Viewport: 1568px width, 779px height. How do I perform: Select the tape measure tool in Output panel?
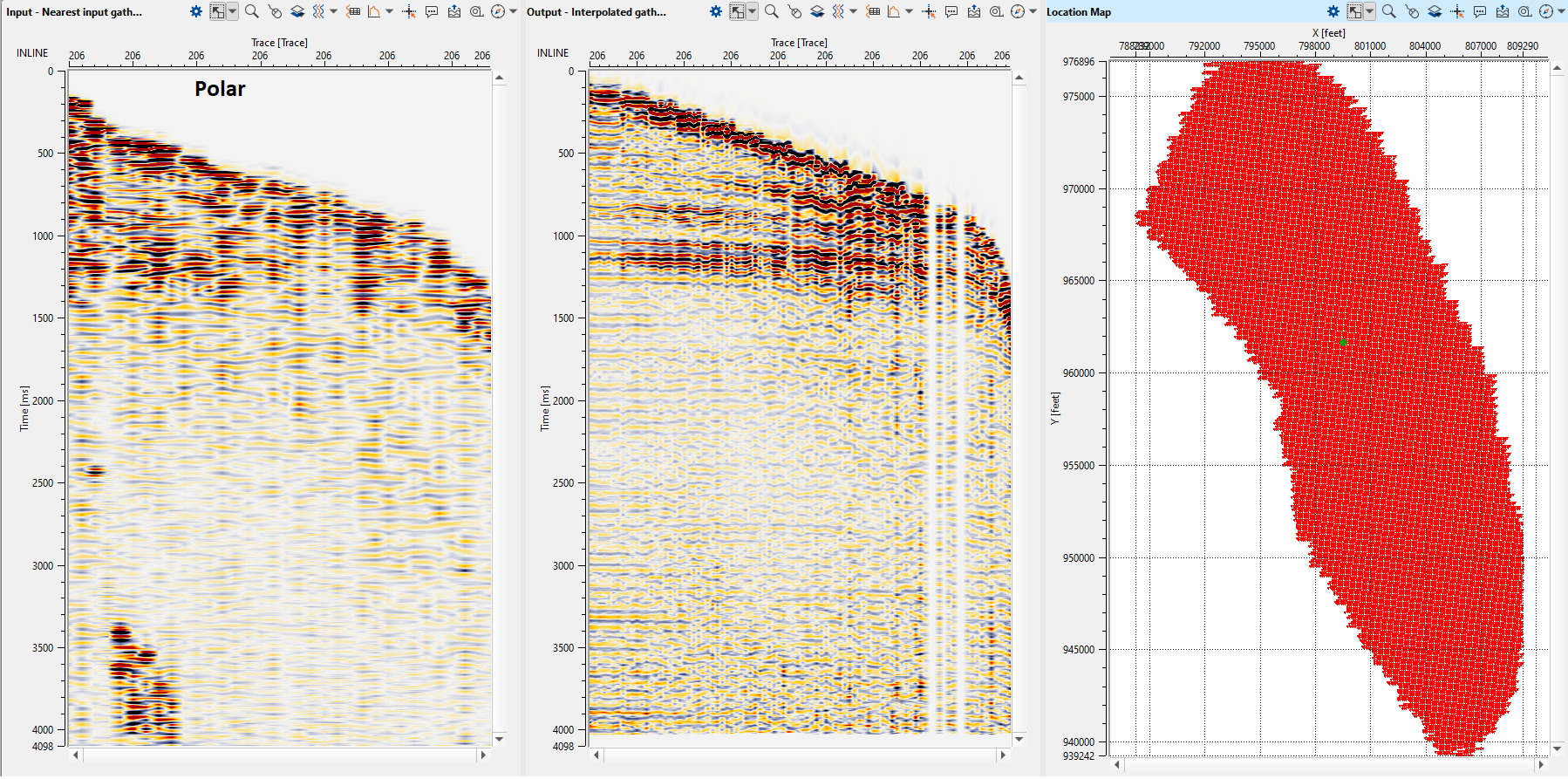[997, 11]
